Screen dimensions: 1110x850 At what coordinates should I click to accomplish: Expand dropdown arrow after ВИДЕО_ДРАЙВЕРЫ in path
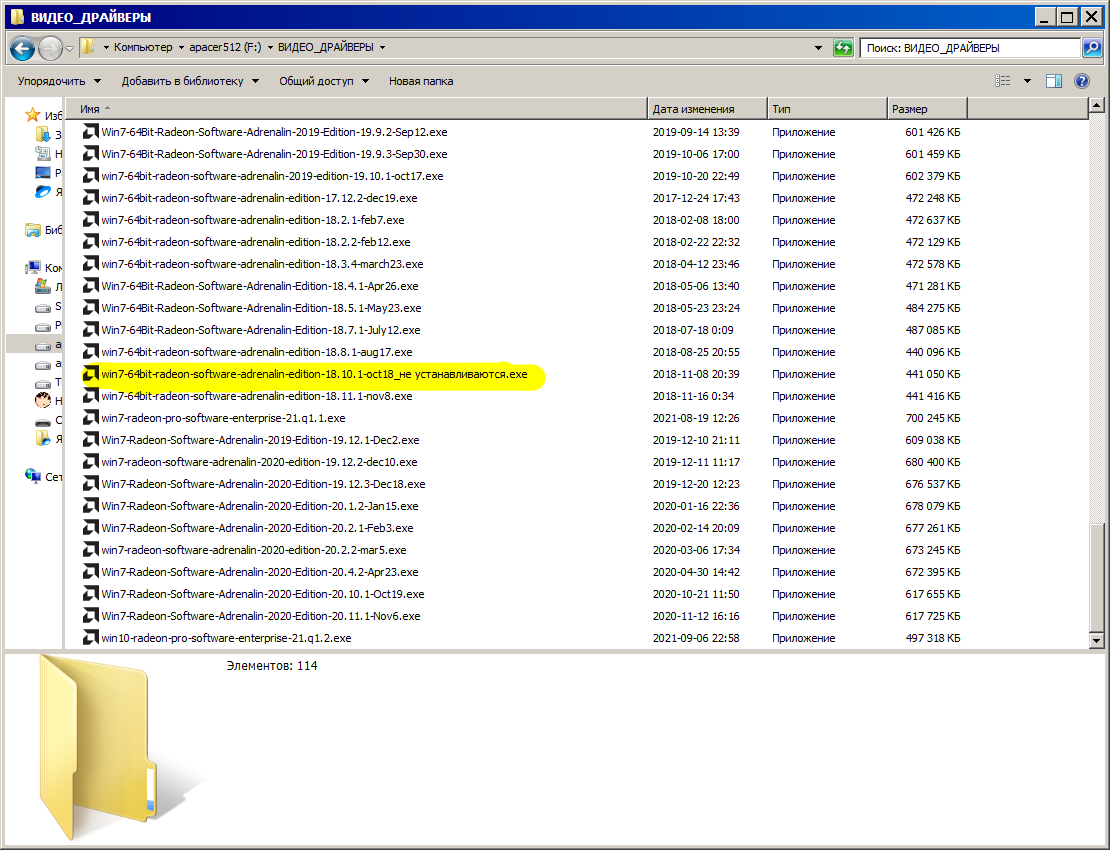click(x=382, y=47)
